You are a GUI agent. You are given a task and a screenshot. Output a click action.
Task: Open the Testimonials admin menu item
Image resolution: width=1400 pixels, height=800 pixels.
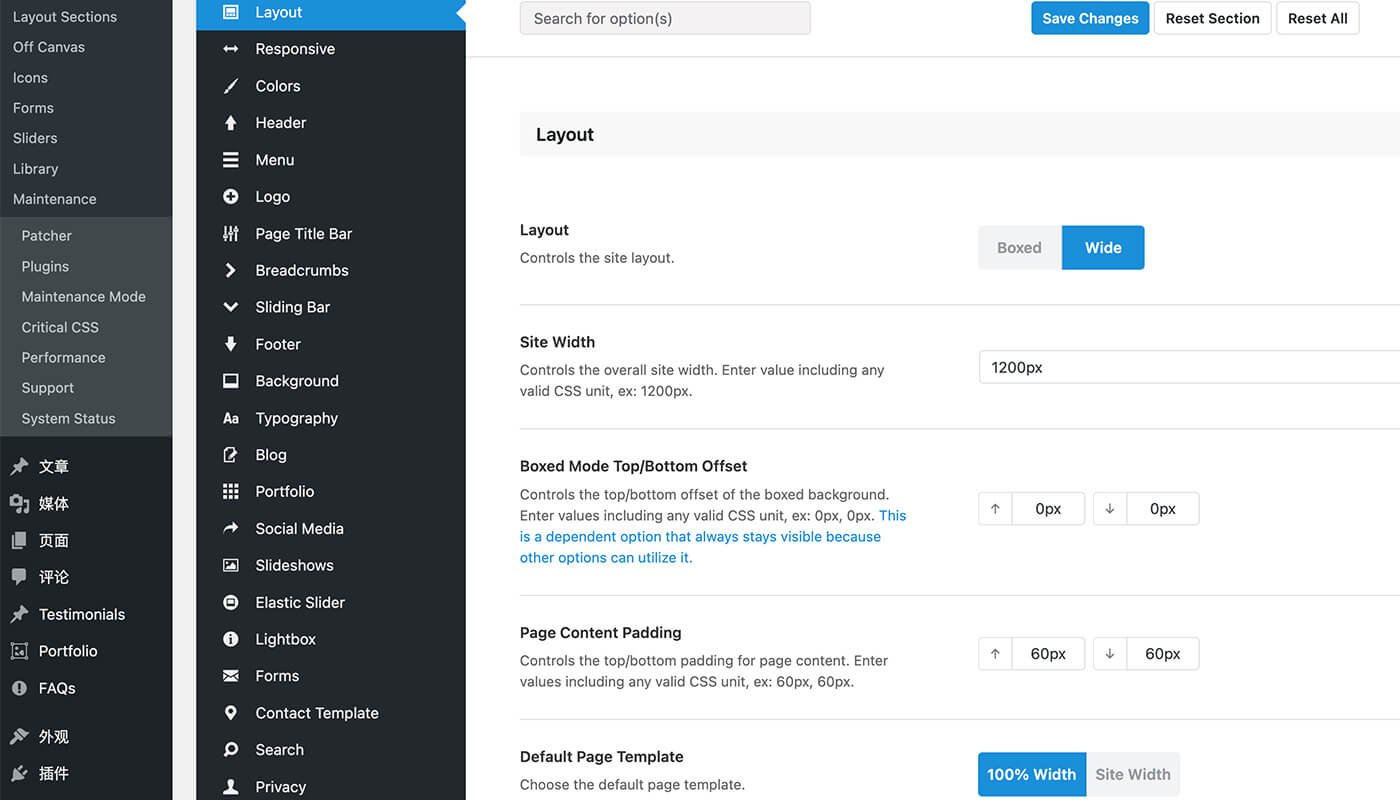(x=81, y=614)
